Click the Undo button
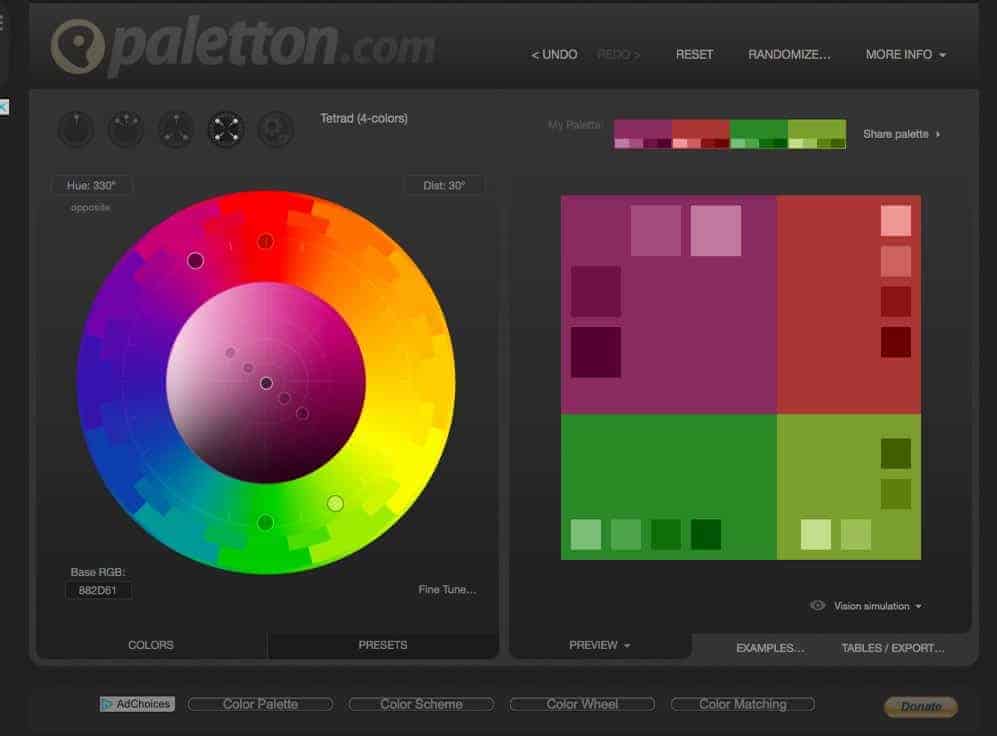The image size is (997, 736). click(x=554, y=55)
